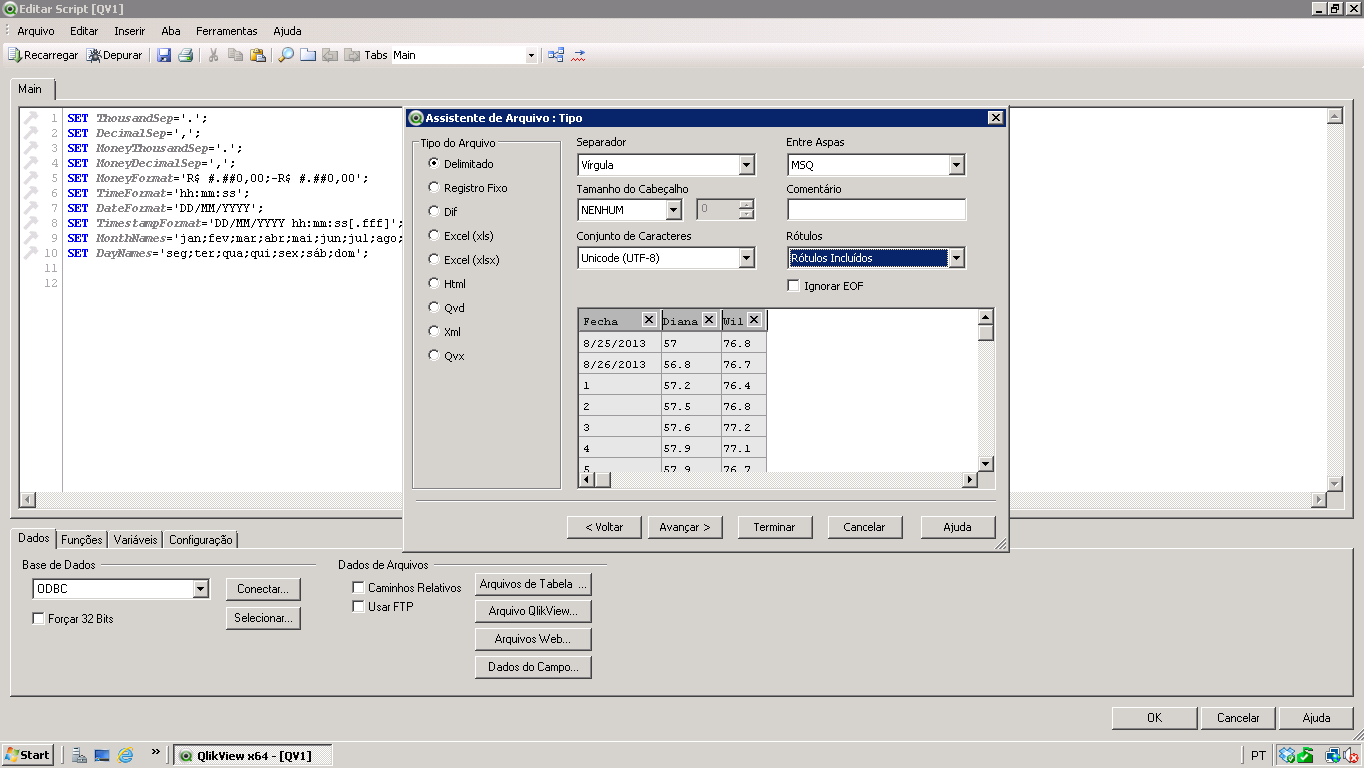Screen dimensions: 1364x768
Task: Add a new script tab via folder icon
Action: tap(308, 55)
